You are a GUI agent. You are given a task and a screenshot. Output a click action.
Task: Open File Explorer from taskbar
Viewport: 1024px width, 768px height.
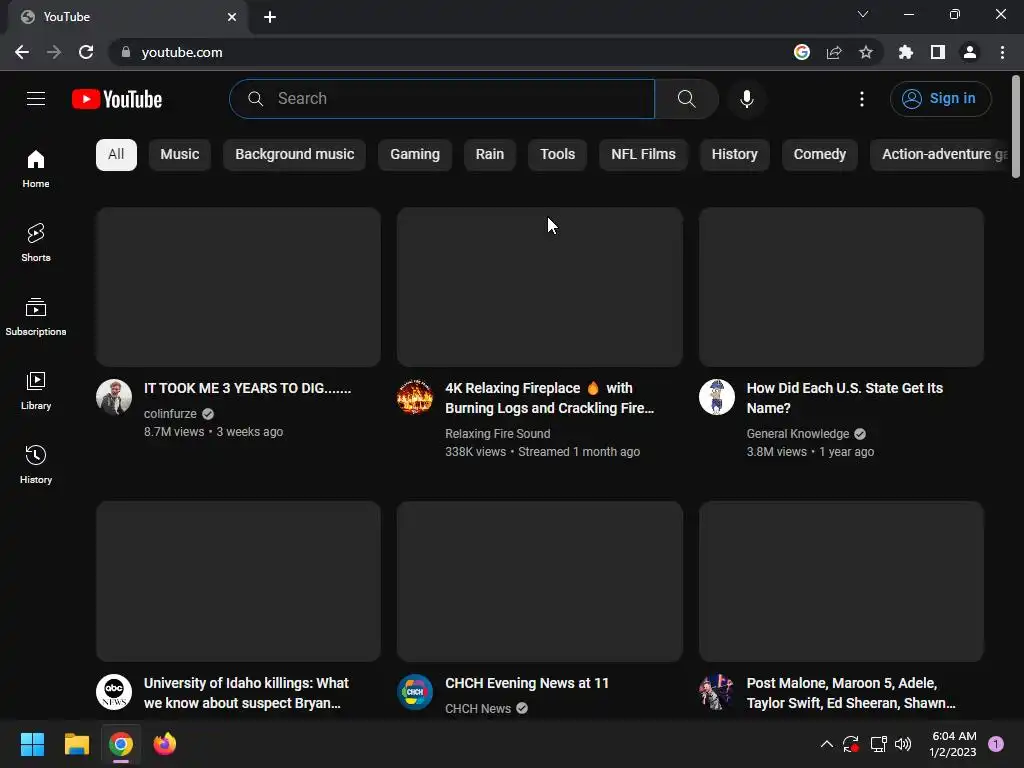coord(76,744)
